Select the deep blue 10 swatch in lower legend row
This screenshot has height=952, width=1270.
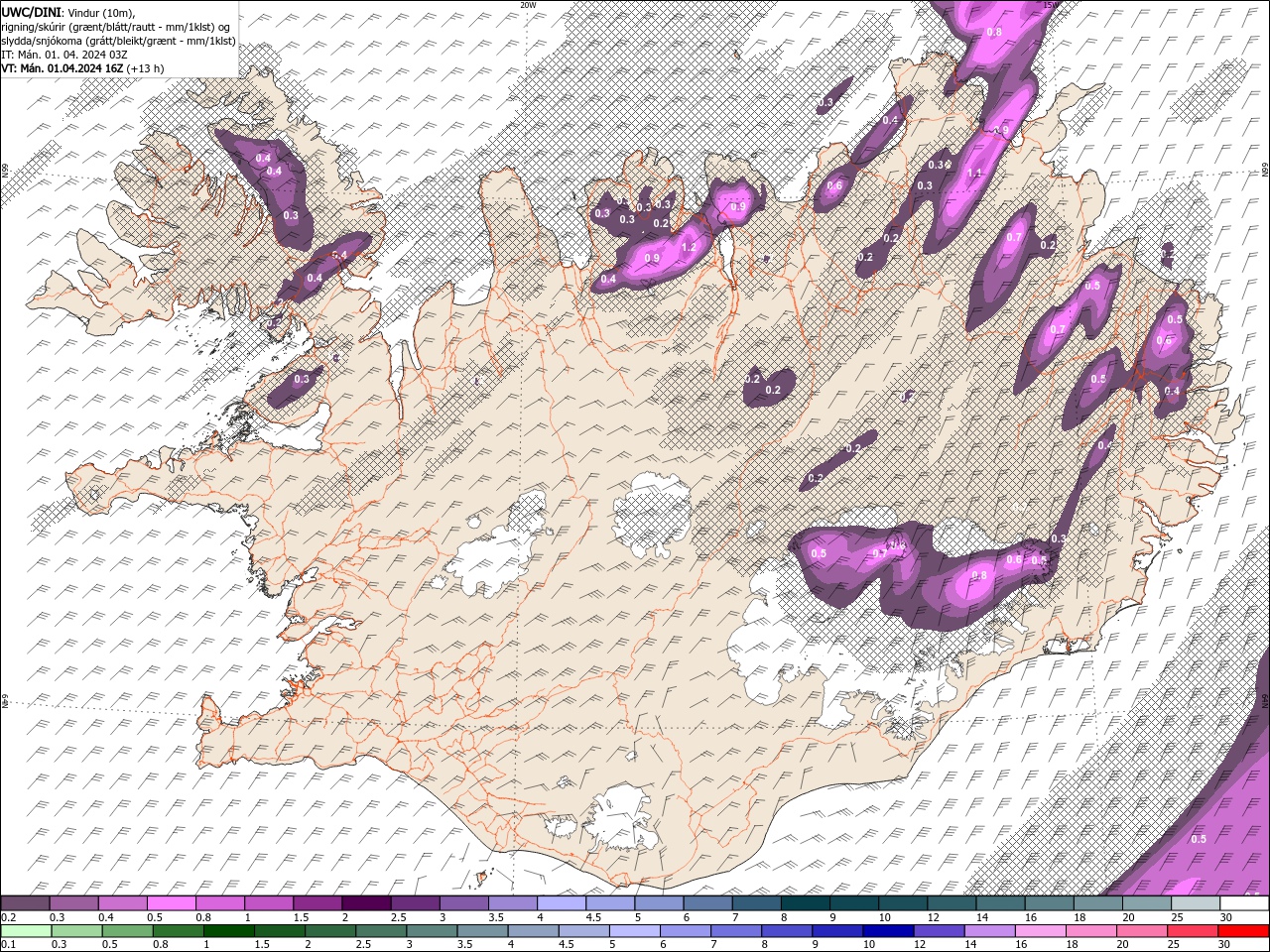(889, 931)
